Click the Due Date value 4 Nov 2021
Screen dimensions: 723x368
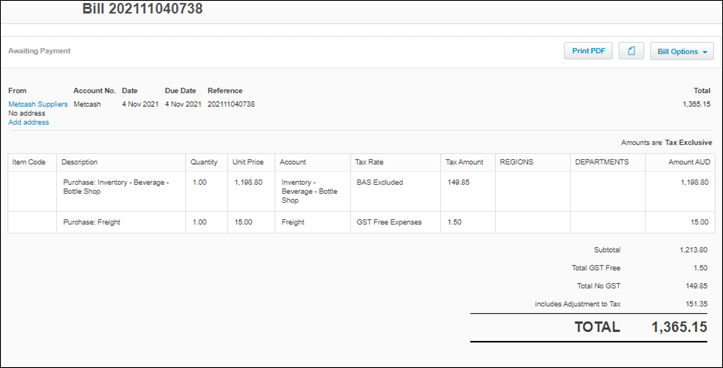pos(183,104)
